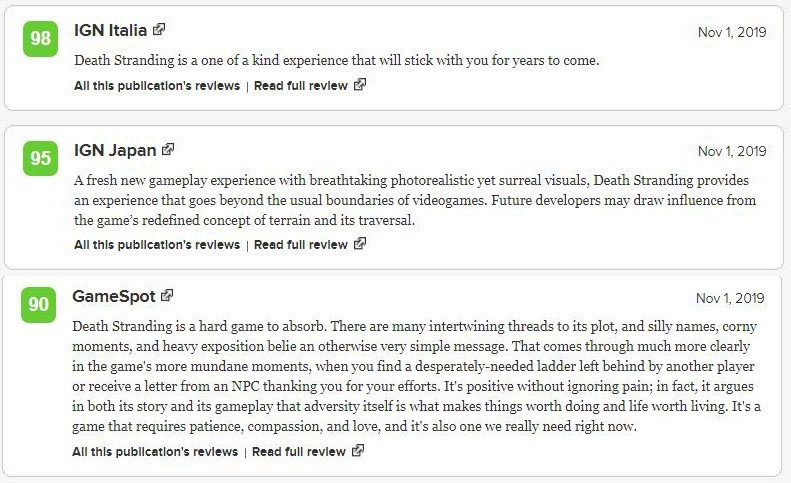
Task: Click the green 95 score badge
Action: tap(40, 158)
